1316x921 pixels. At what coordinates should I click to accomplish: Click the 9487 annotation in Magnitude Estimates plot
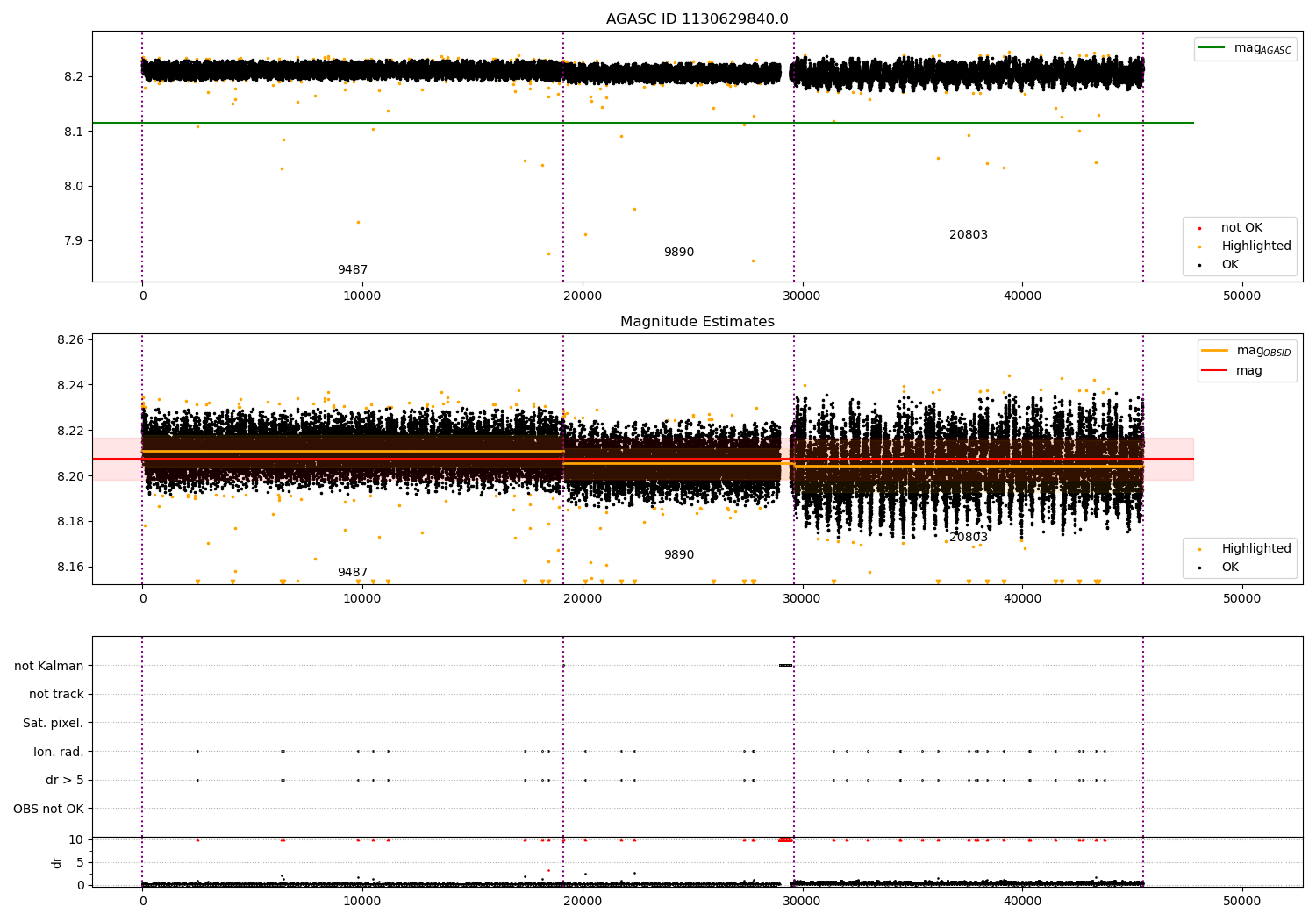(x=353, y=573)
